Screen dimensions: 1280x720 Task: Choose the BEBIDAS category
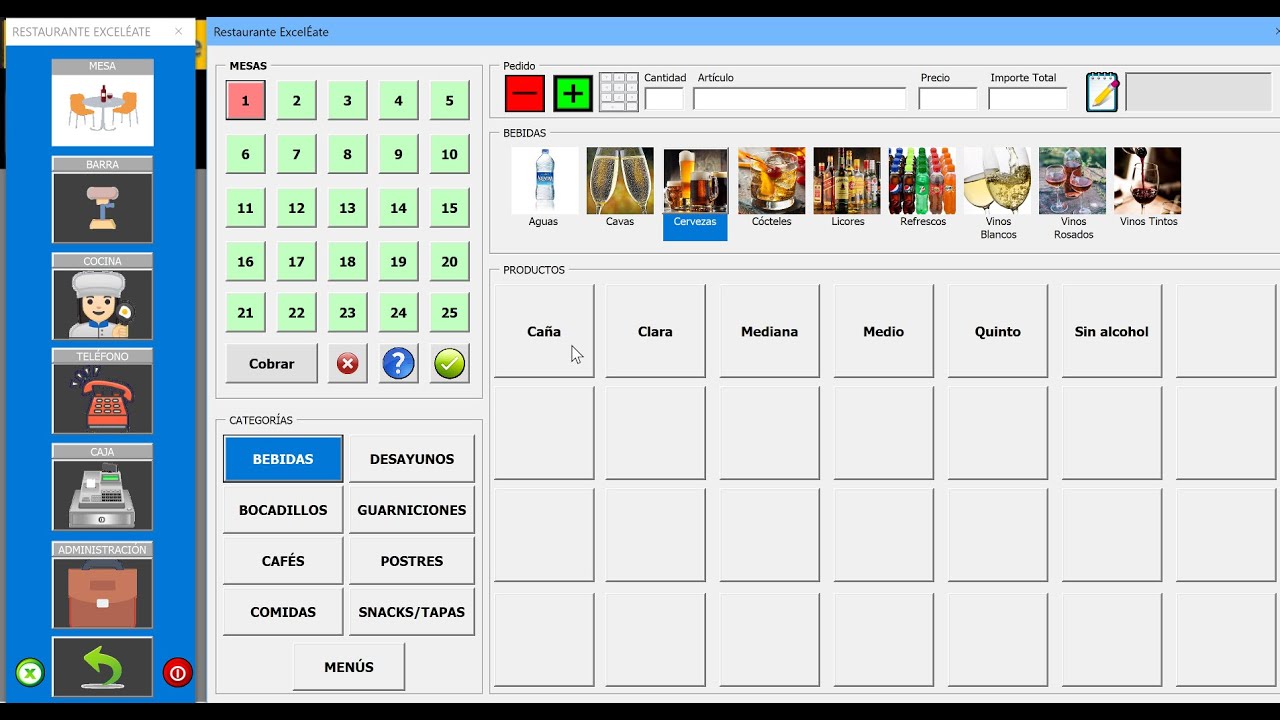click(283, 459)
